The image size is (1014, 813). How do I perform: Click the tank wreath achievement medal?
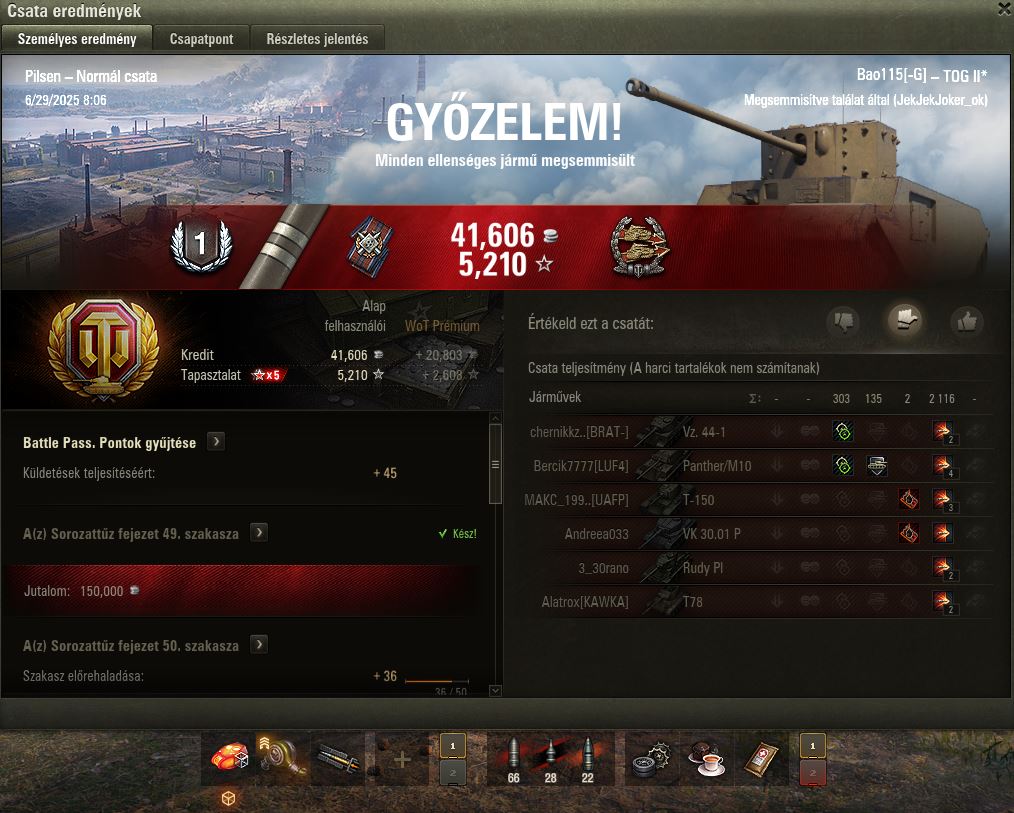(640, 248)
